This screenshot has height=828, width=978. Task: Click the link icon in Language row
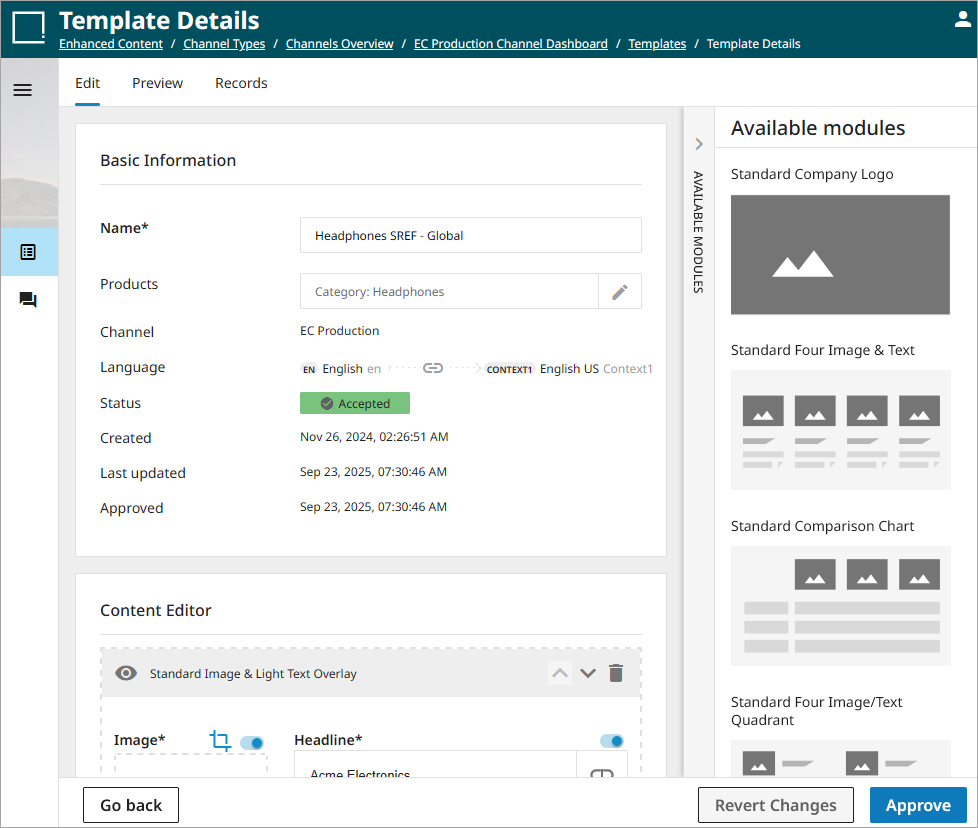(433, 368)
